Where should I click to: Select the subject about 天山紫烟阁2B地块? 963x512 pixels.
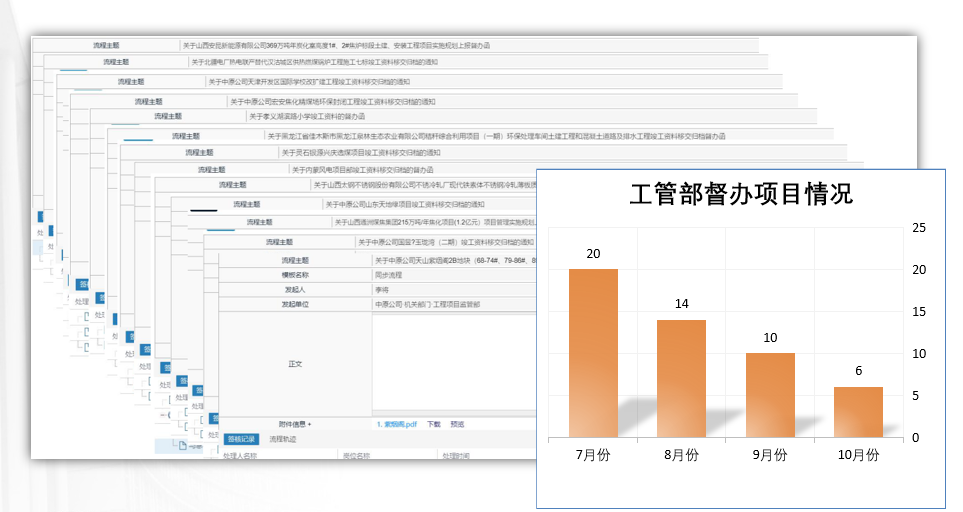point(455,260)
